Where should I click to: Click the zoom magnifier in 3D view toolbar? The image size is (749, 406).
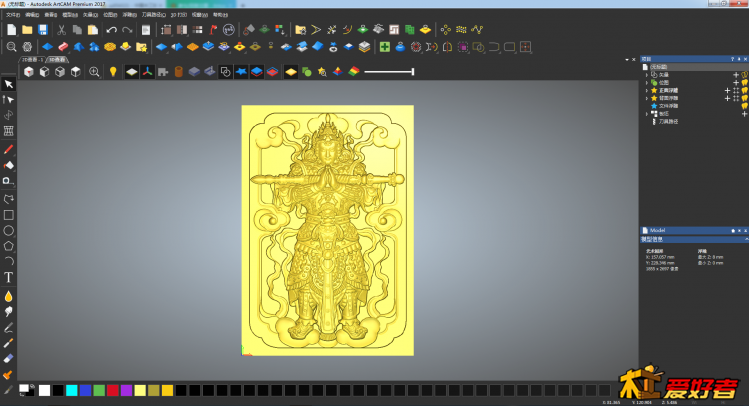tap(94, 72)
